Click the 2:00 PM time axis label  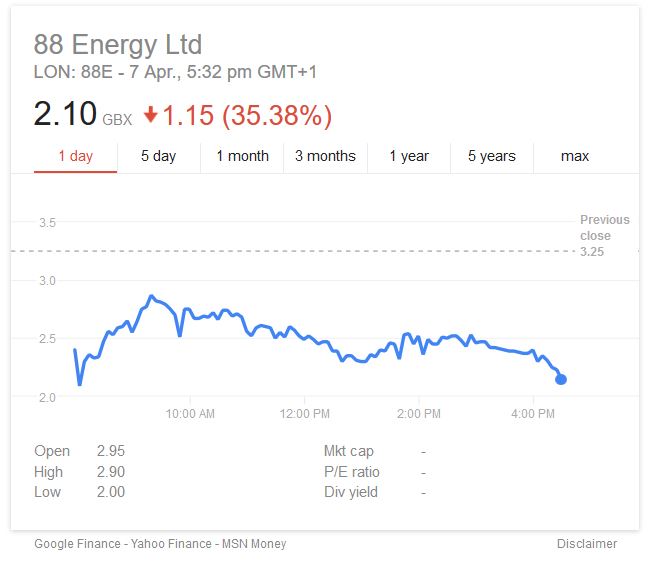tap(419, 413)
